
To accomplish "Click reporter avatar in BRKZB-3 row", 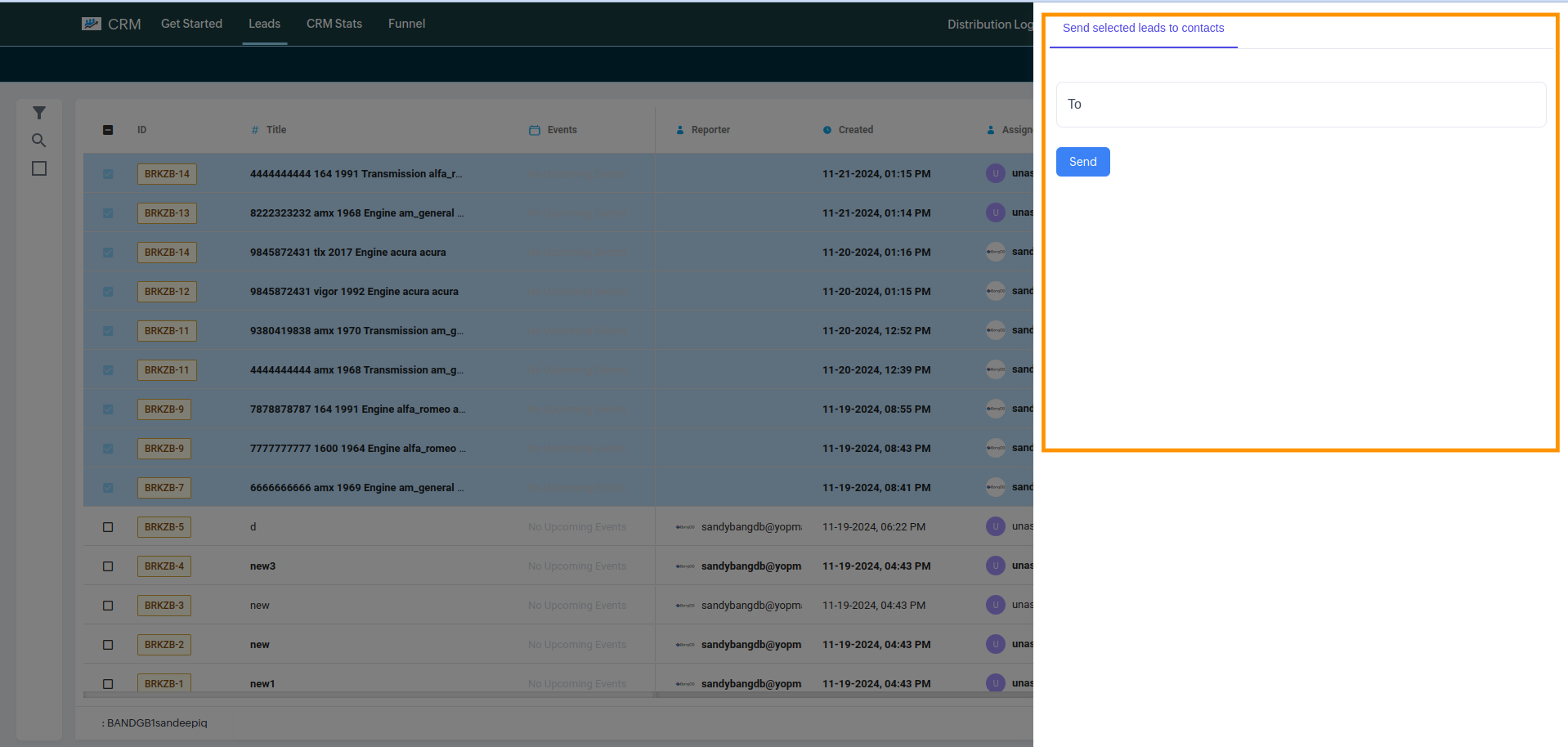I will [x=685, y=606].
